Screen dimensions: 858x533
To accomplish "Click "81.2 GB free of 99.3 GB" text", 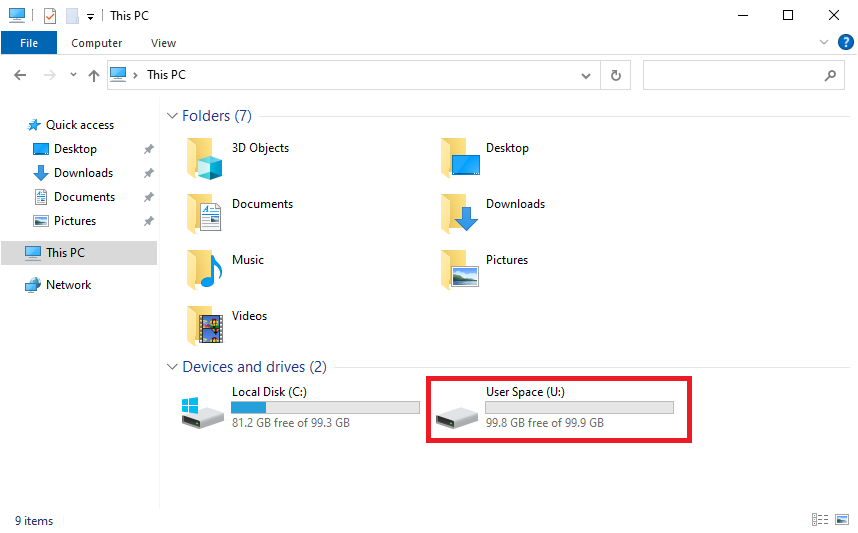I will click(x=291, y=423).
